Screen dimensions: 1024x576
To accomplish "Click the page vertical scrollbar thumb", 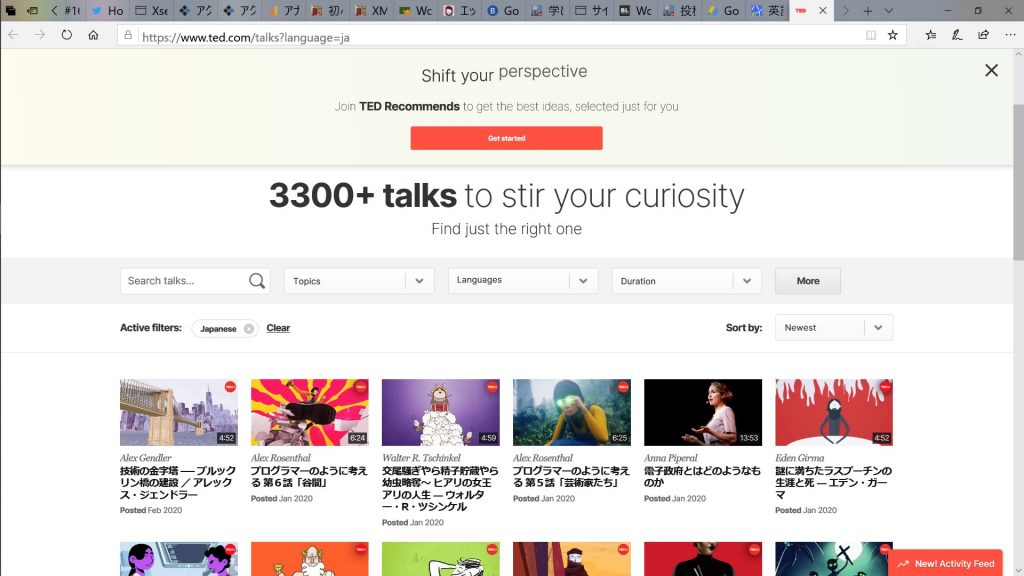I will coord(1018,183).
